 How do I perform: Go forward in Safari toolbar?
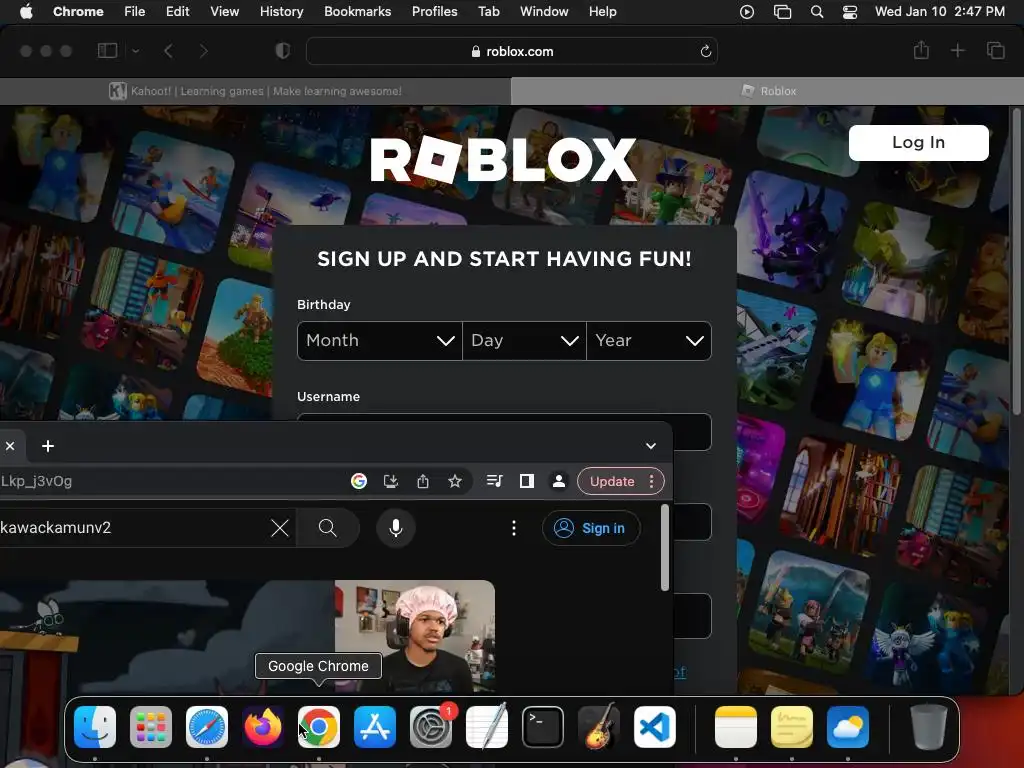[x=204, y=51]
